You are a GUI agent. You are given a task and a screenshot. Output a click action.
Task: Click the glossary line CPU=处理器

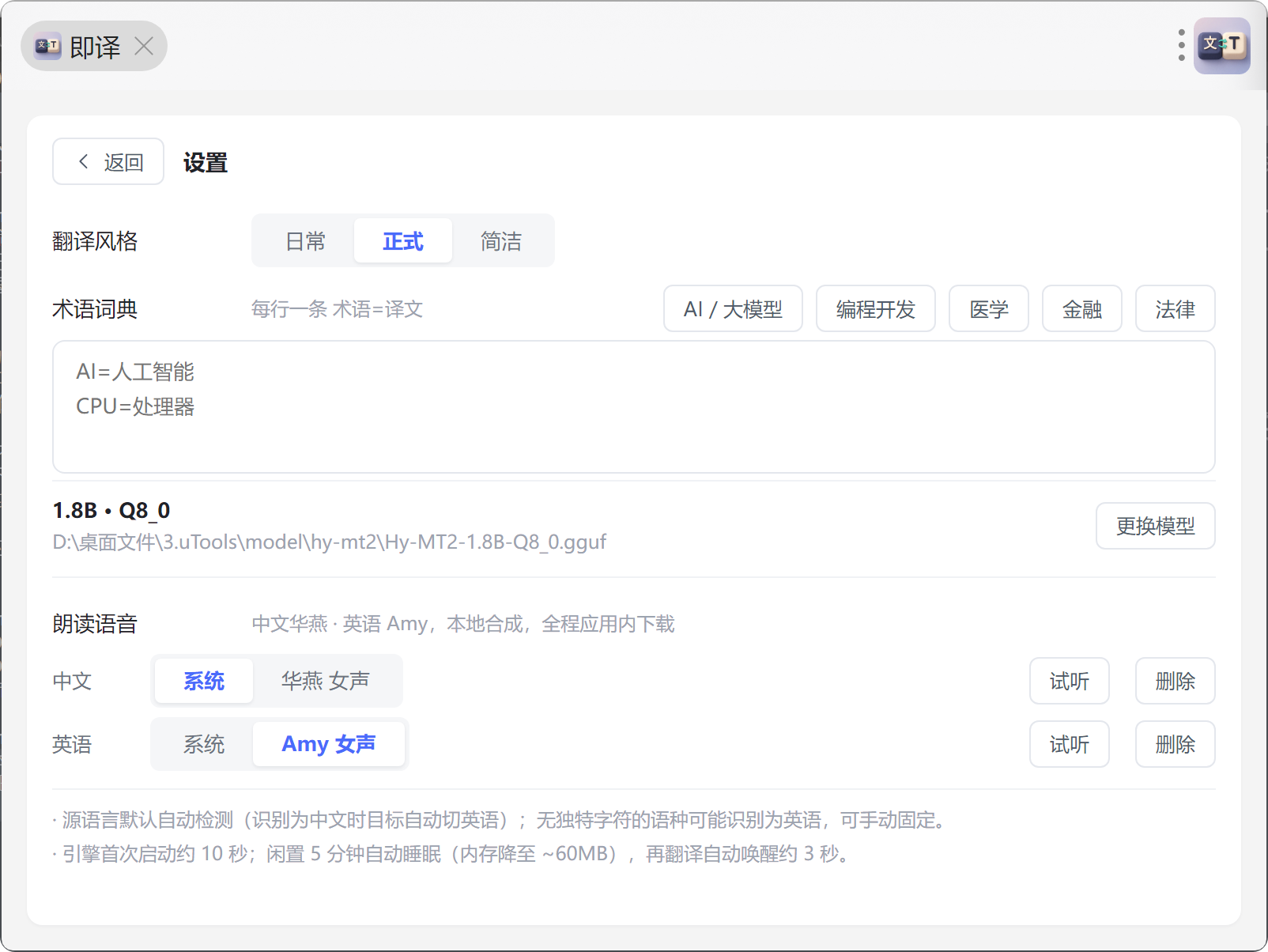pos(135,406)
